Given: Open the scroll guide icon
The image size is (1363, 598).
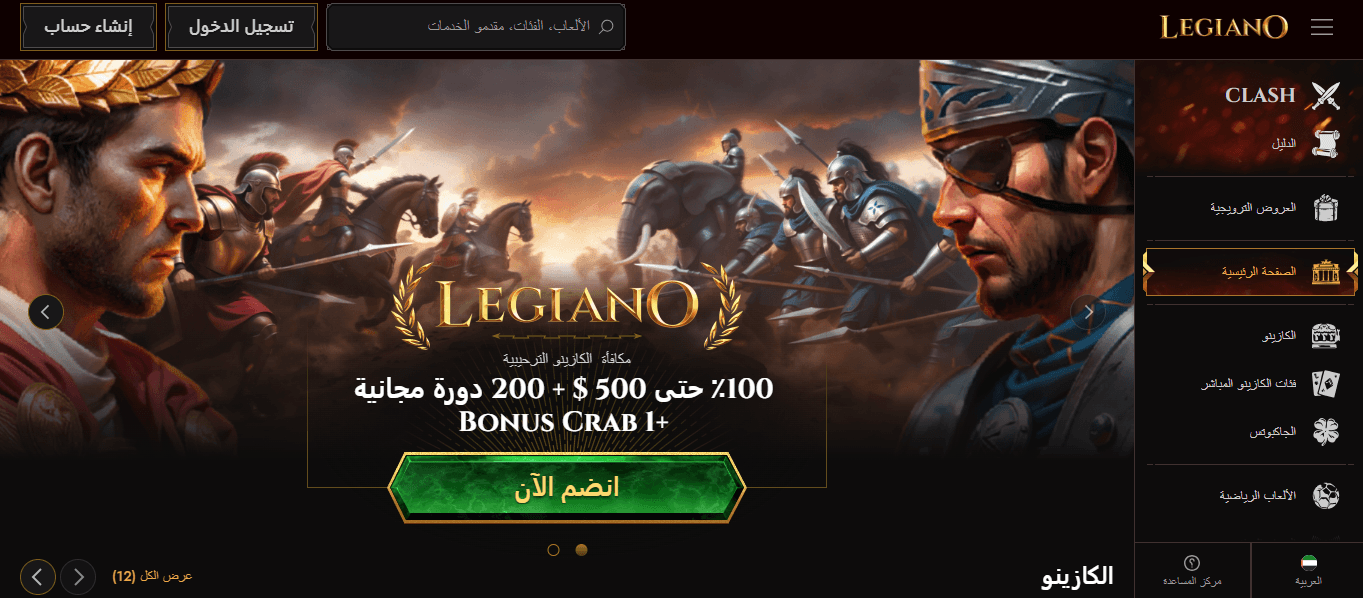Looking at the screenshot, I should (x=1325, y=145).
